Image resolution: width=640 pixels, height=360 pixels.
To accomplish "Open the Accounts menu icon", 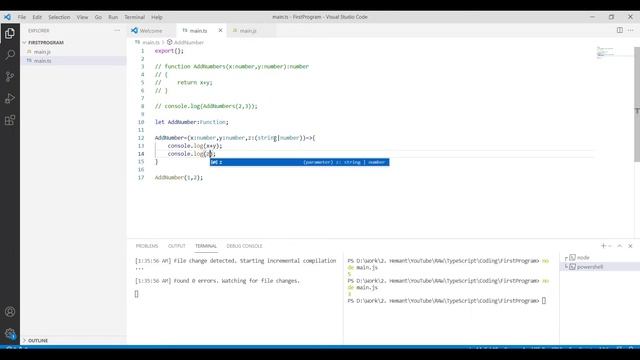I will point(10,312).
